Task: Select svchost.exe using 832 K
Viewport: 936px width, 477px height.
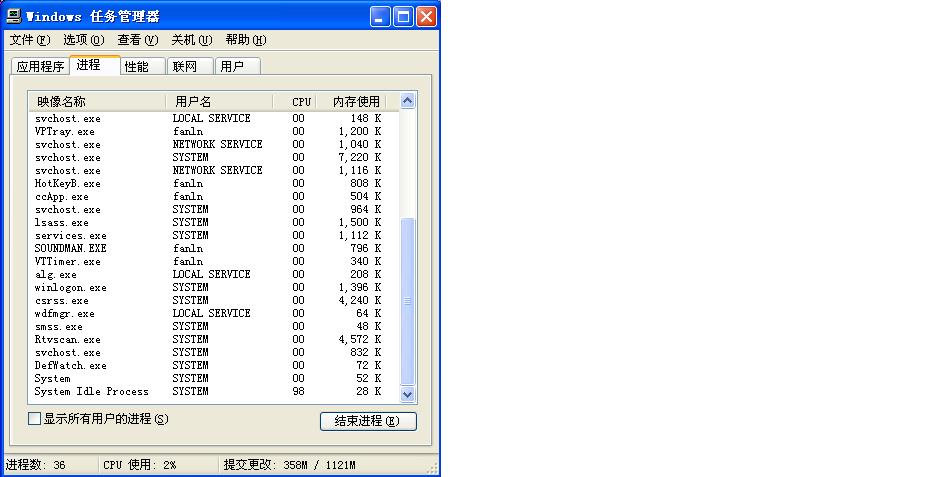Action: (214, 353)
